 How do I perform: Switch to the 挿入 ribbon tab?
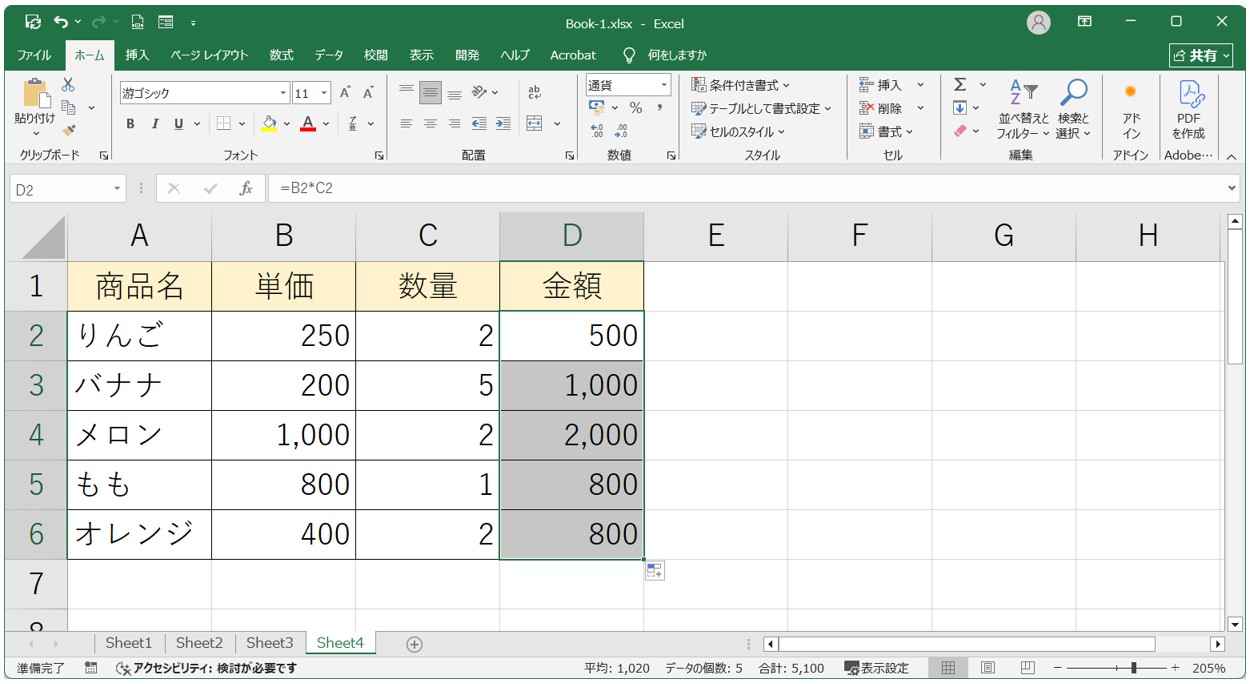pos(137,55)
